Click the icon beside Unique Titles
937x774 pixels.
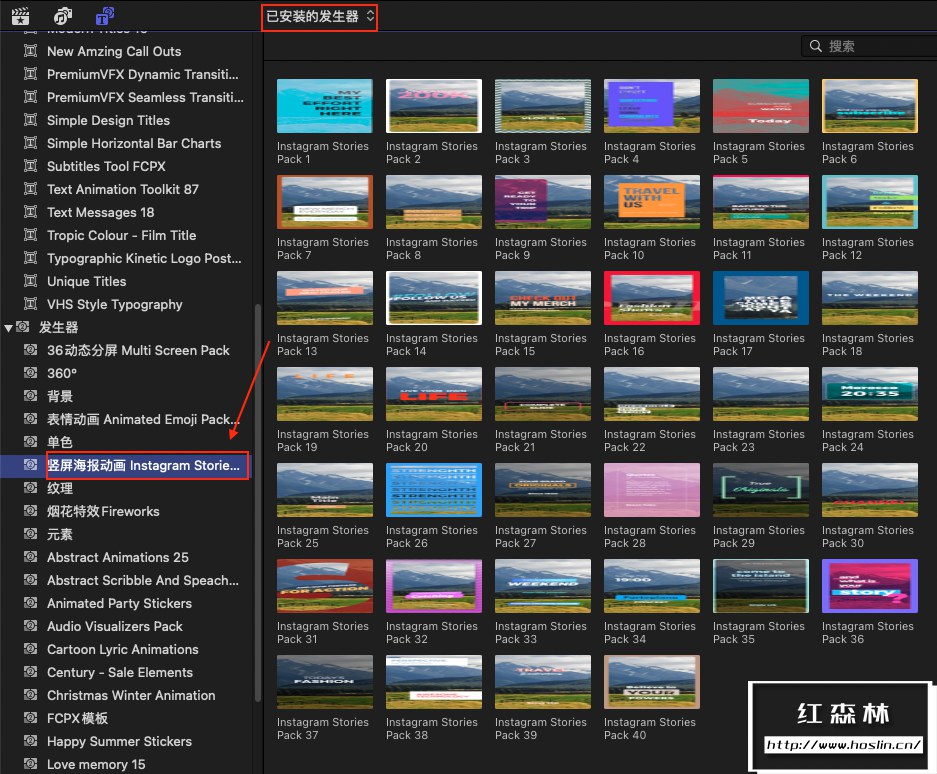click(30, 281)
